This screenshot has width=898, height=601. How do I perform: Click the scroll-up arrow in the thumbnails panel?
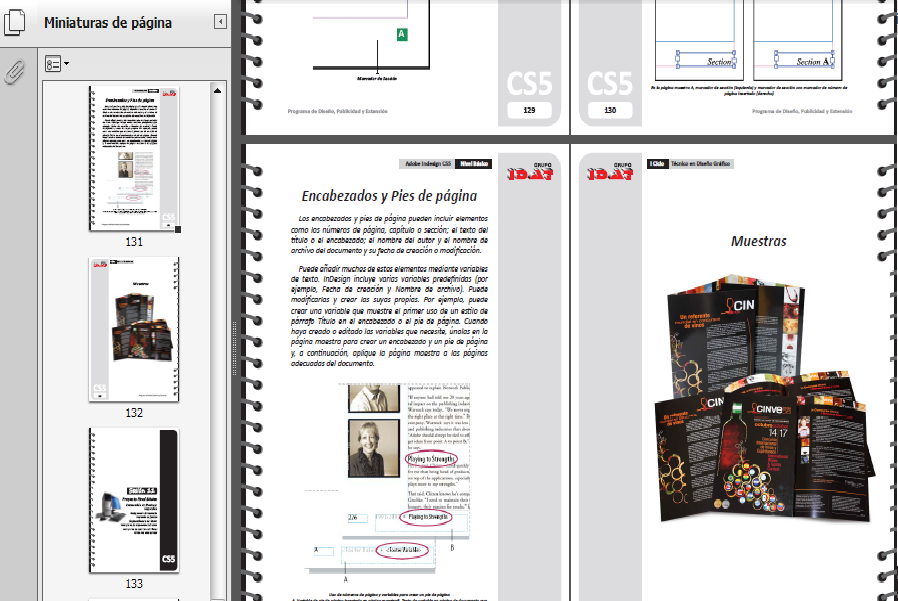(x=218, y=89)
